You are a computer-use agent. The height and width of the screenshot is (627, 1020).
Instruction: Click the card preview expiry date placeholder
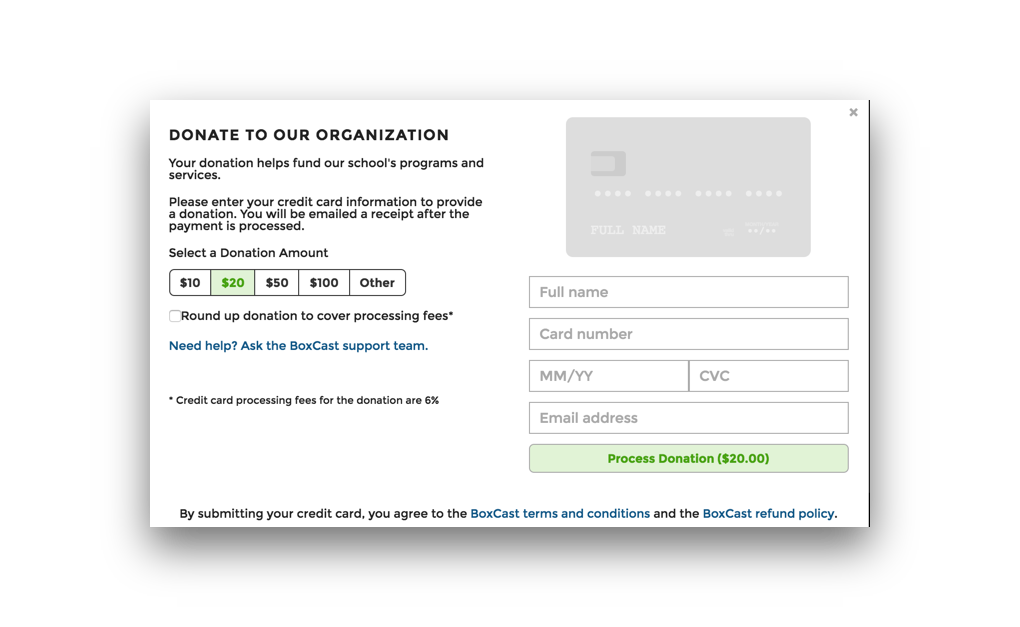coord(762,230)
